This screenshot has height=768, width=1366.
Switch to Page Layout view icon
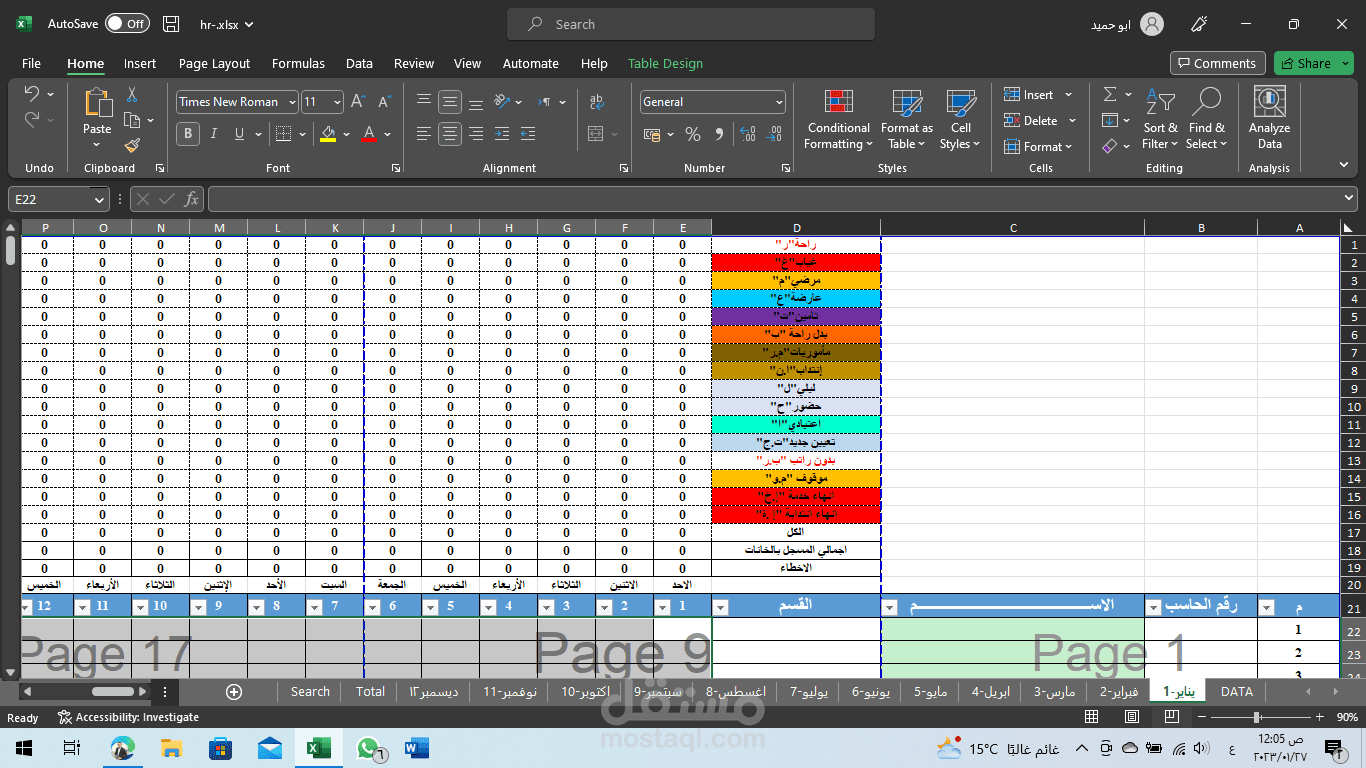pos(1131,717)
